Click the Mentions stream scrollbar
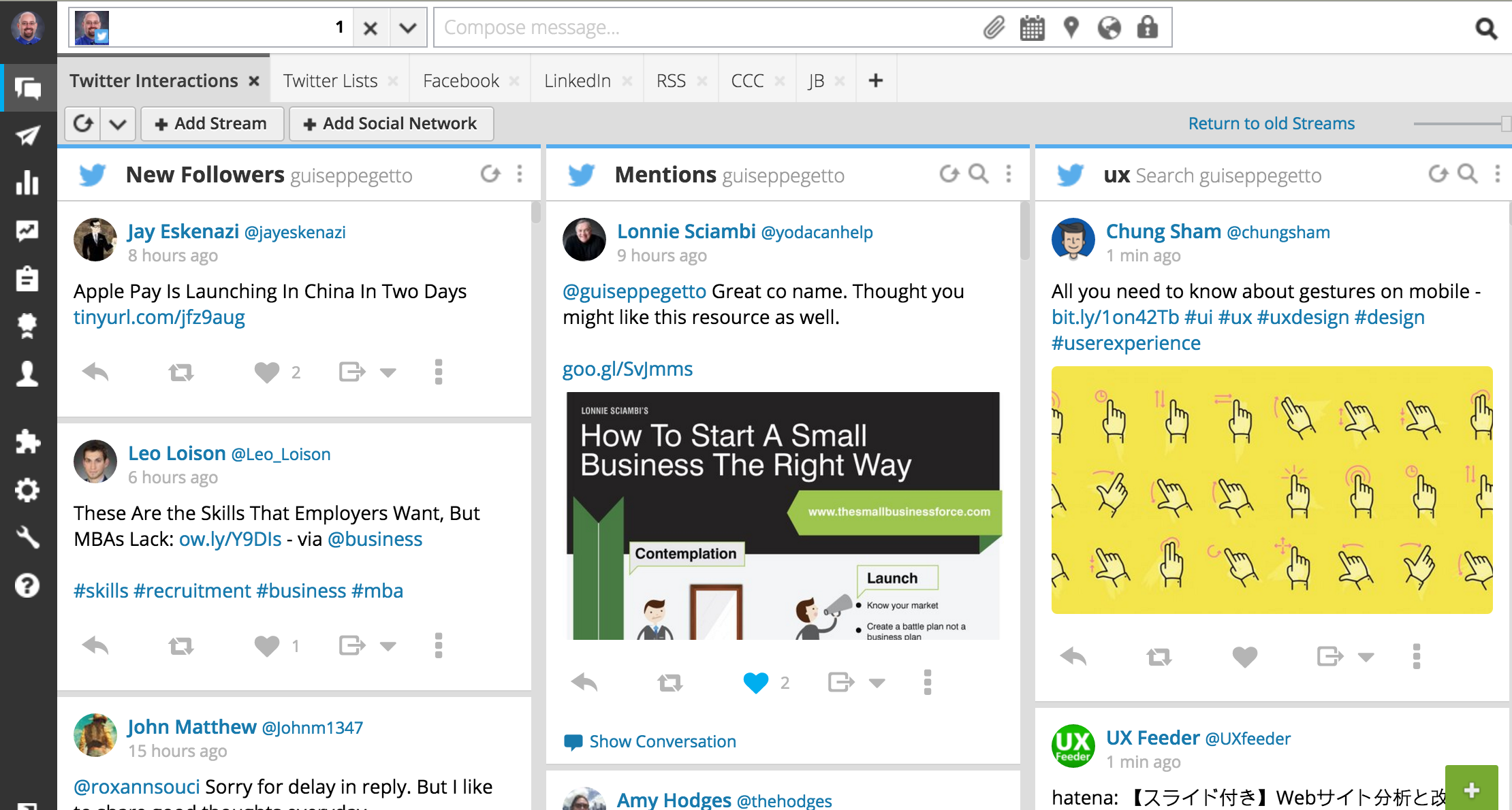Screen dimensions: 1512x810 coord(1025,231)
